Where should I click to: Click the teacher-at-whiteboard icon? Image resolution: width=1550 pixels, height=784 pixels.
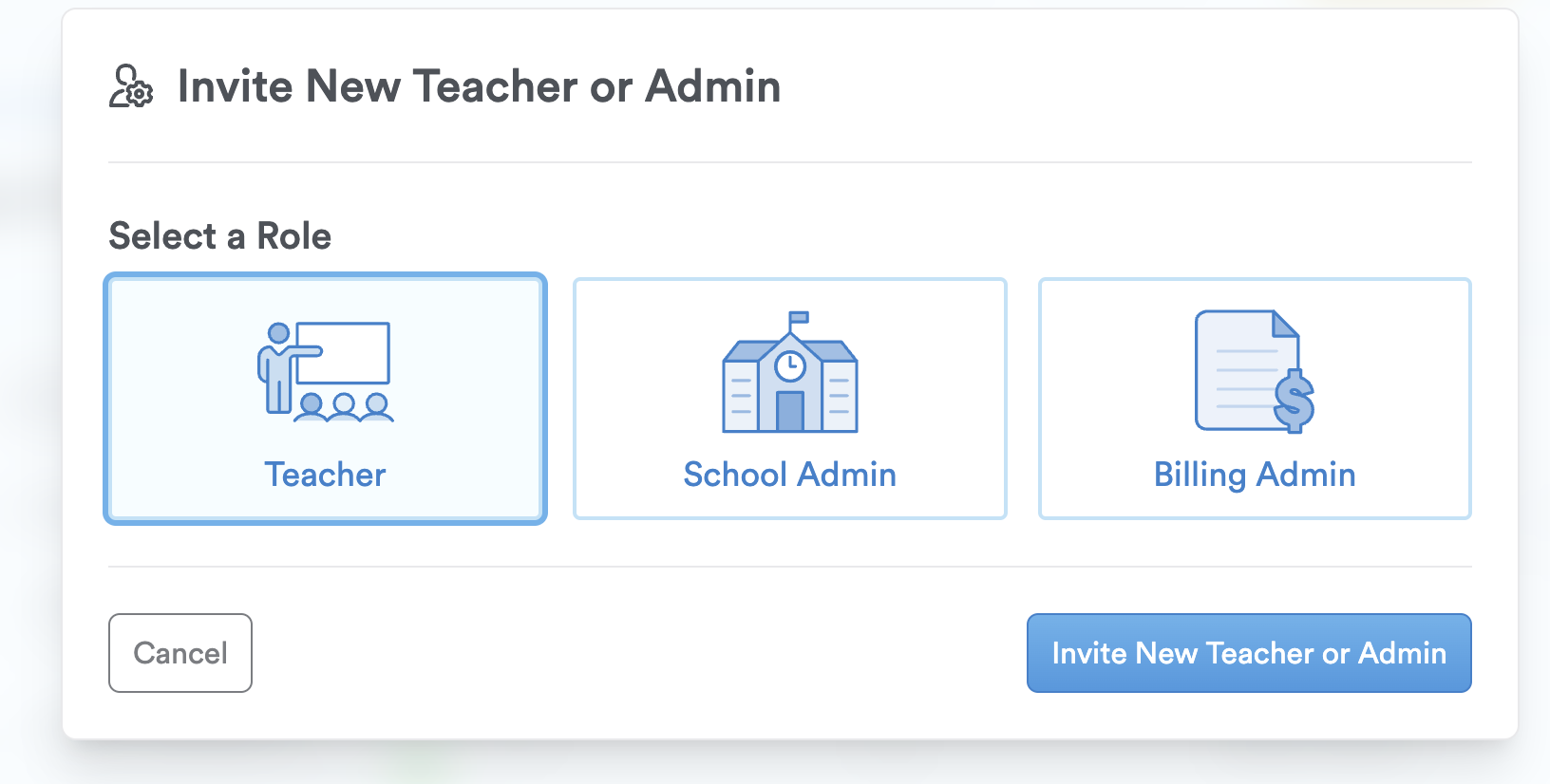click(x=325, y=372)
